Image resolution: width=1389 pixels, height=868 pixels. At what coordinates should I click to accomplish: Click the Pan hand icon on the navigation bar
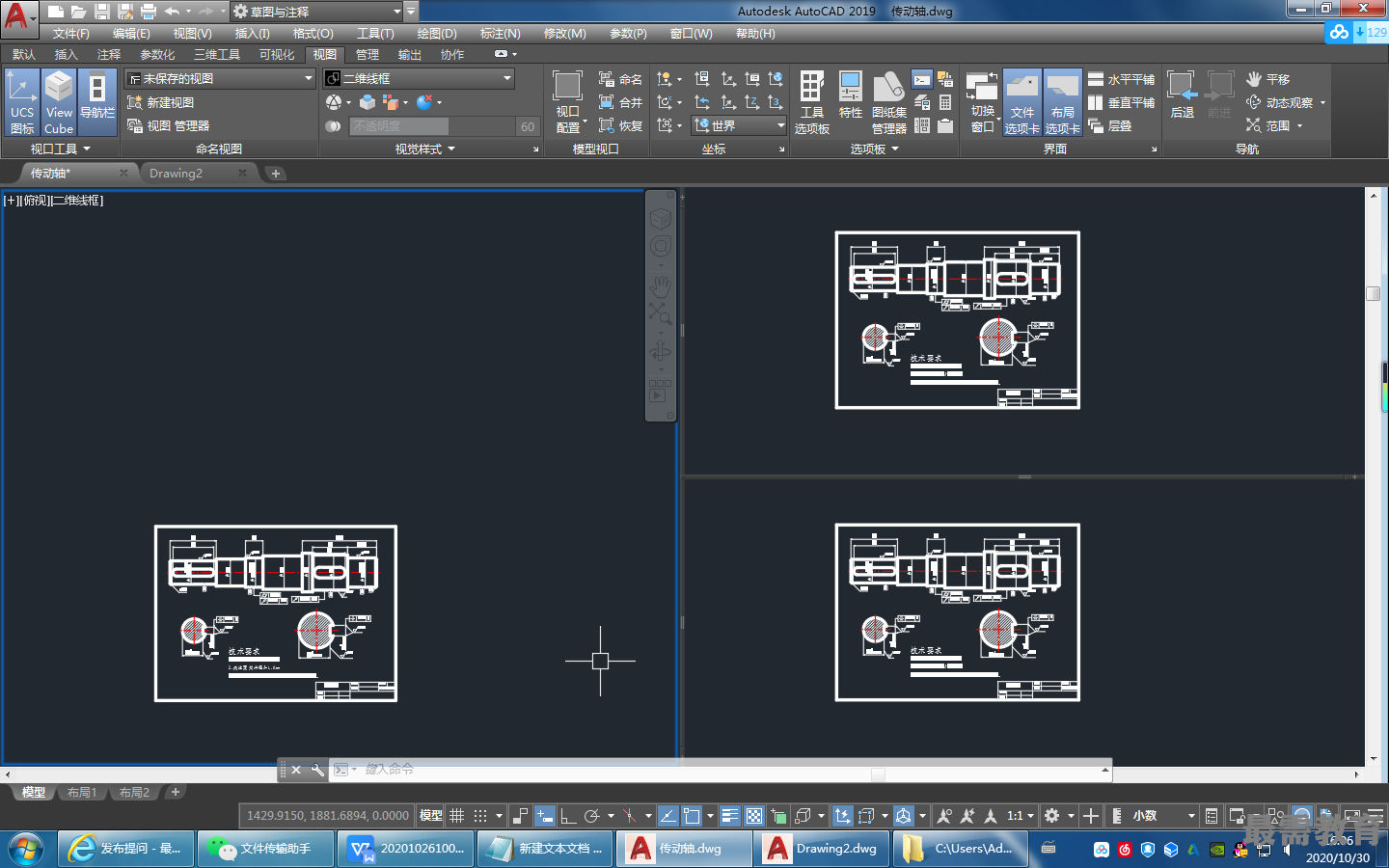coord(660,286)
